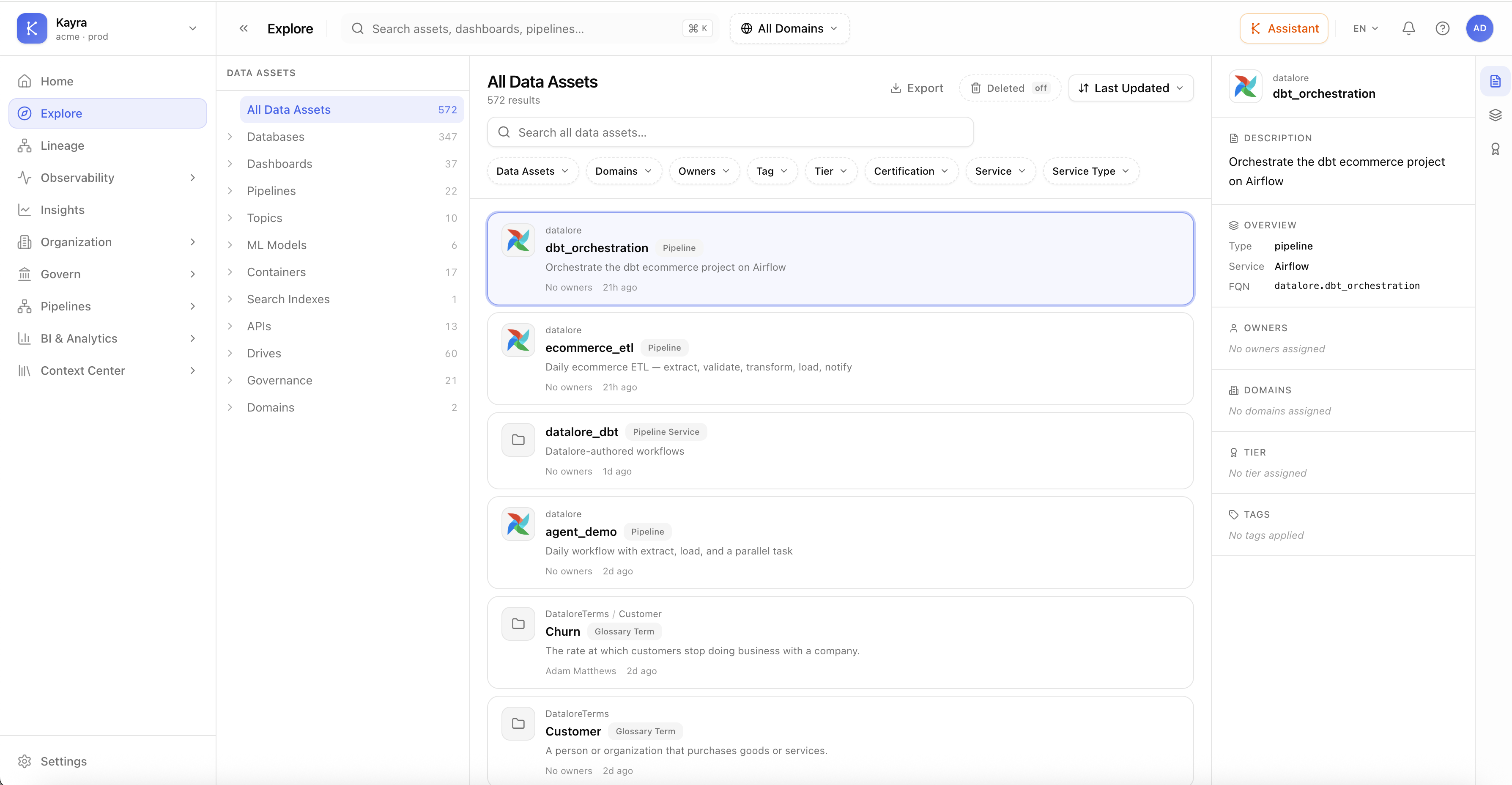This screenshot has width=1512, height=785.
Task: Click the Airflow service value in overview
Action: point(1291,266)
